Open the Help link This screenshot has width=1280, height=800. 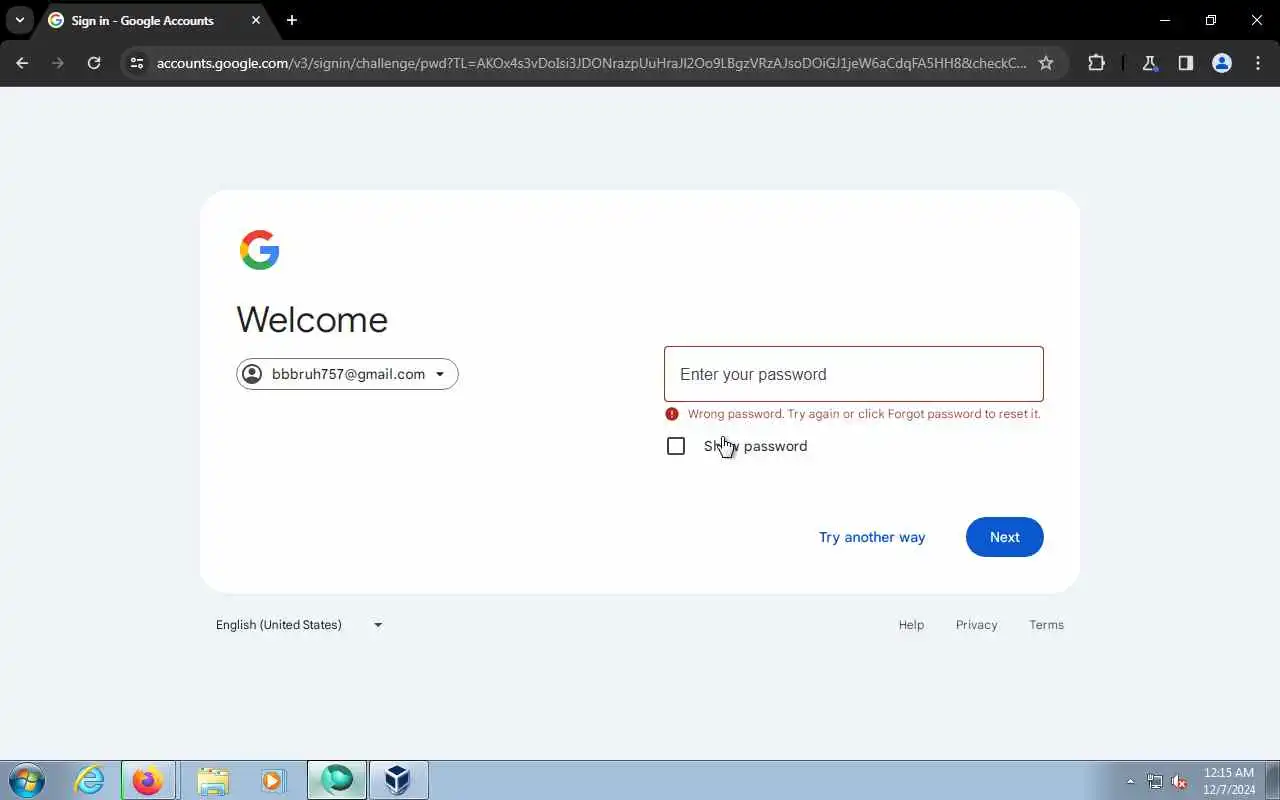pos(911,625)
